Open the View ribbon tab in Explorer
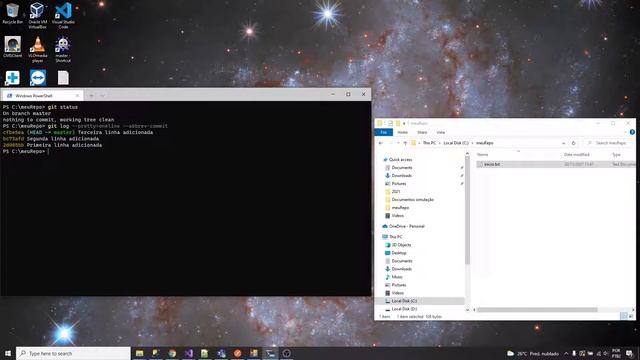Image resolution: width=640 pixels, height=360 pixels. [441, 132]
